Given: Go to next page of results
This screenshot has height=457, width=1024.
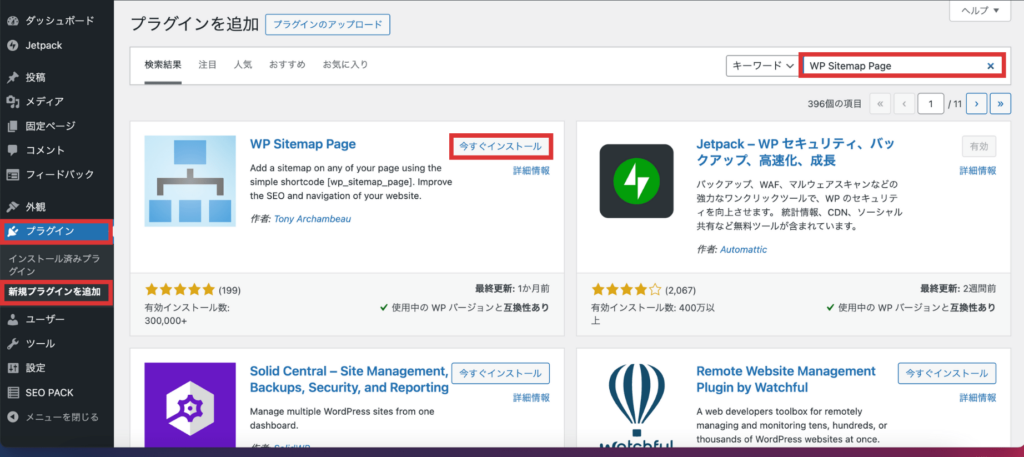Looking at the screenshot, I should tap(976, 103).
